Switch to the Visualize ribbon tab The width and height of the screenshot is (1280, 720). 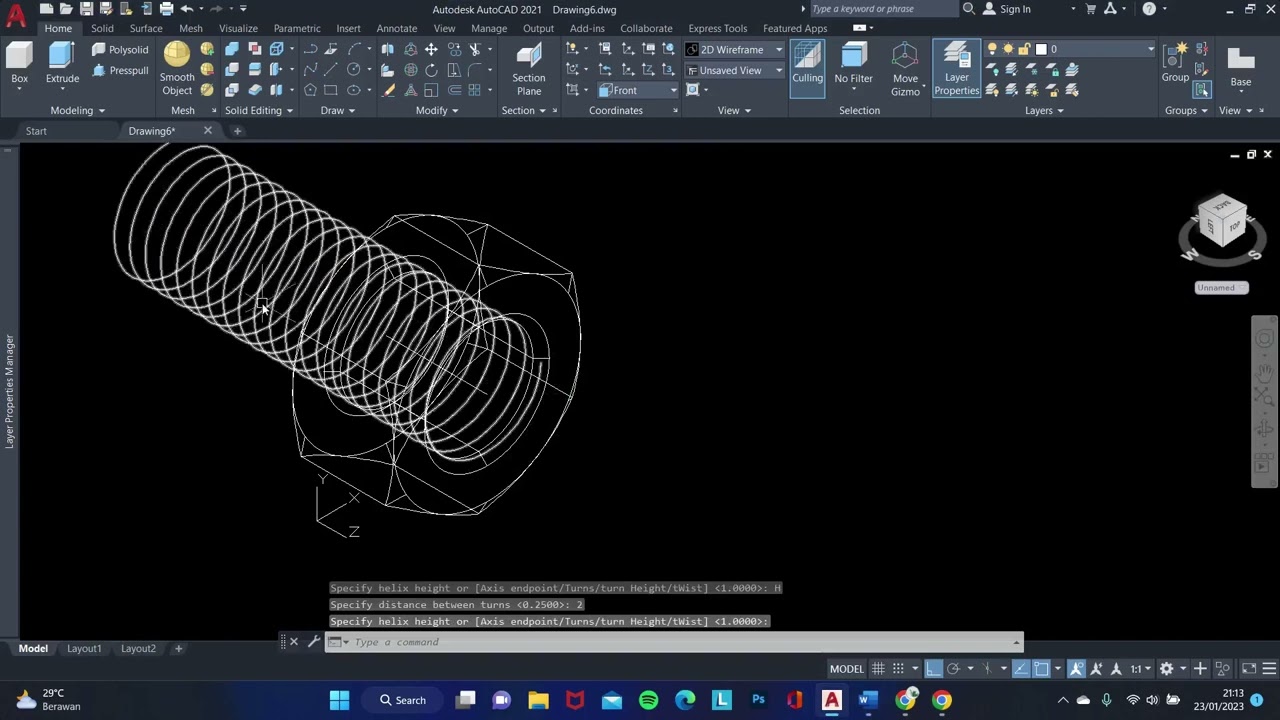coord(238,28)
